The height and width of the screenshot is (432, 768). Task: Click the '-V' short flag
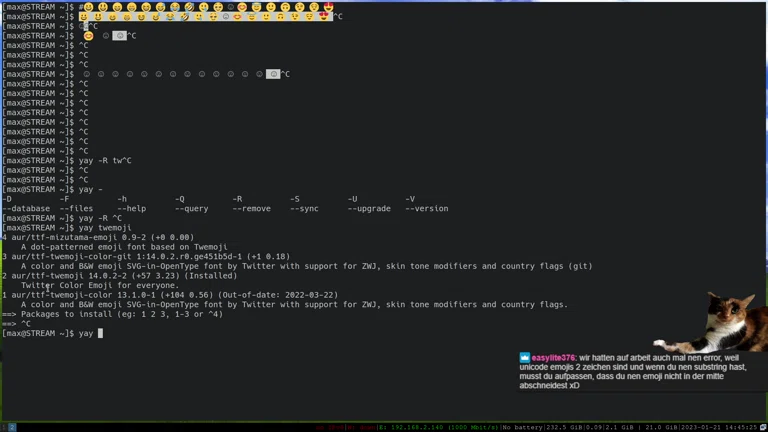tap(410, 199)
